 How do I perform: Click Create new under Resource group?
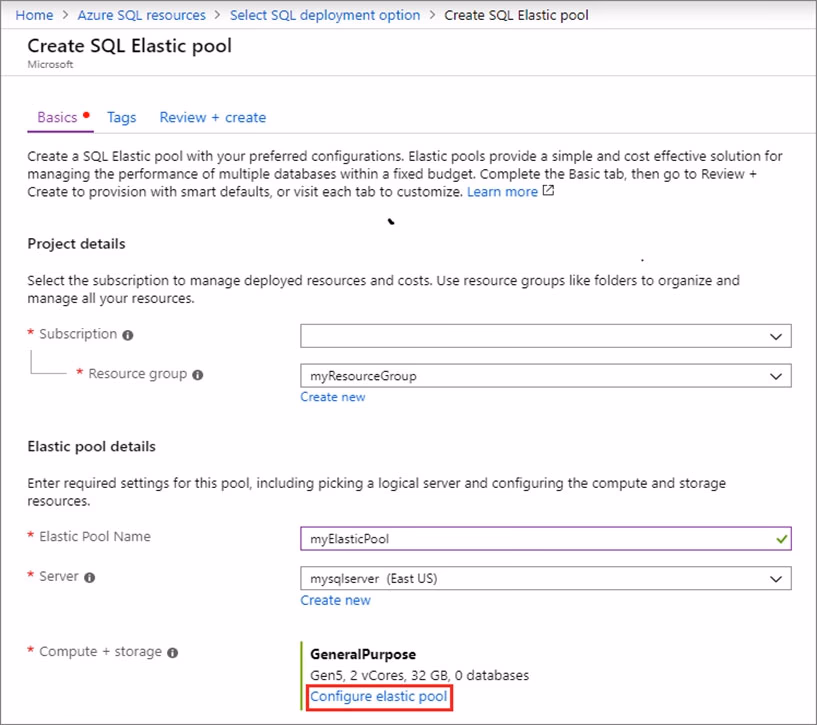click(x=333, y=397)
